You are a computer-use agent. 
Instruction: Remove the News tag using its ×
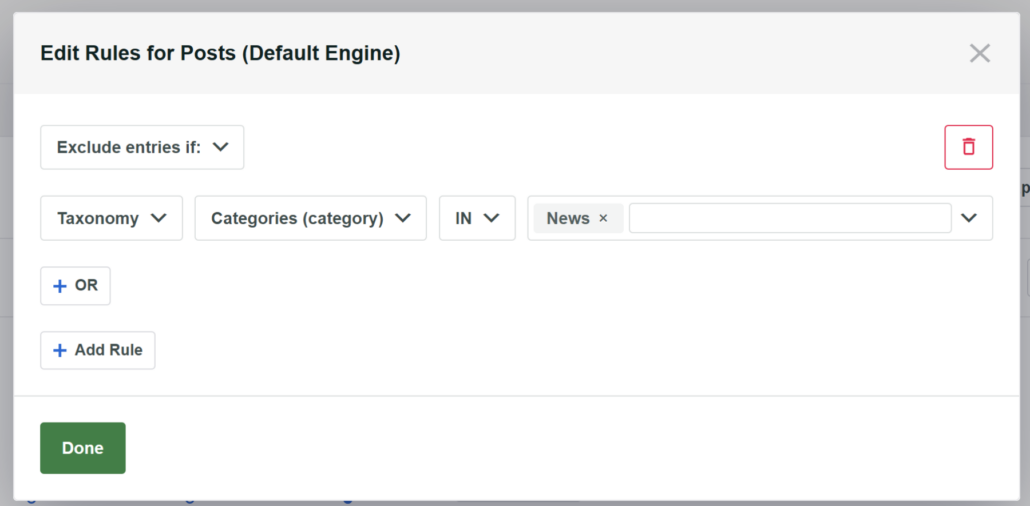[603, 219]
